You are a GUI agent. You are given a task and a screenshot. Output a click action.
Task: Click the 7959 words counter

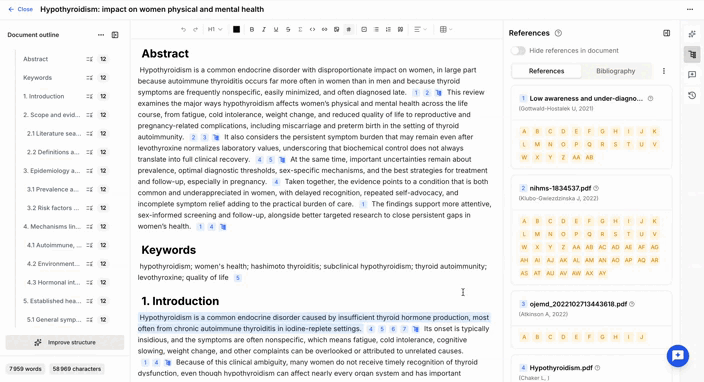click(x=25, y=369)
